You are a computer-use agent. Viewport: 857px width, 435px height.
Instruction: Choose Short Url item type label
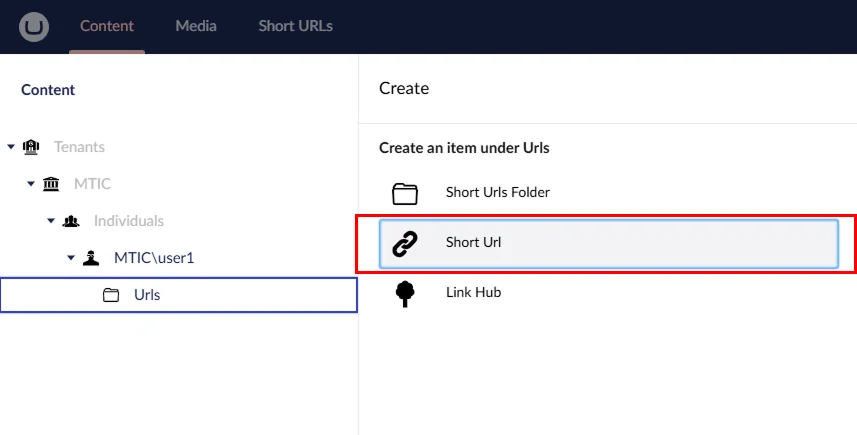pos(473,243)
